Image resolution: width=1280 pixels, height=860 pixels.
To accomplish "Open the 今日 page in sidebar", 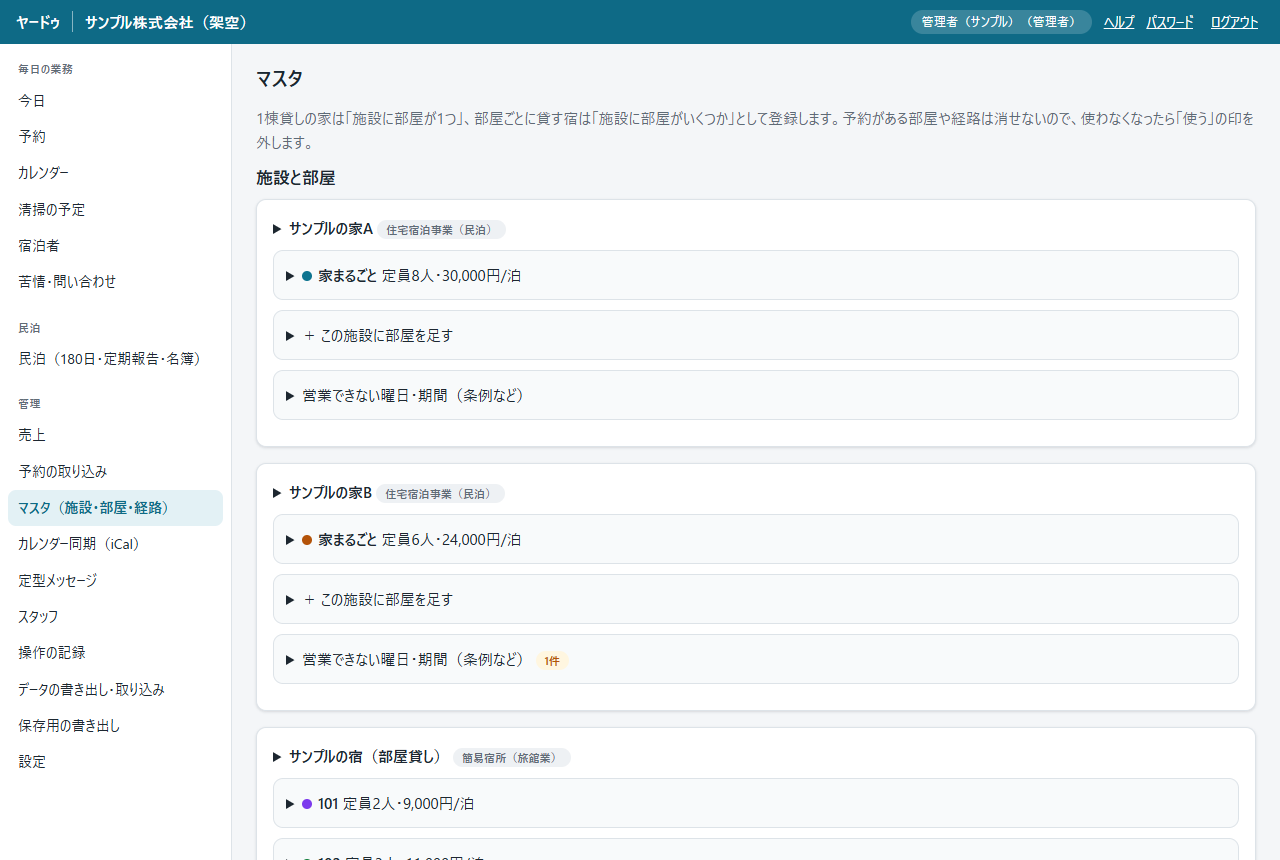I will (x=115, y=100).
